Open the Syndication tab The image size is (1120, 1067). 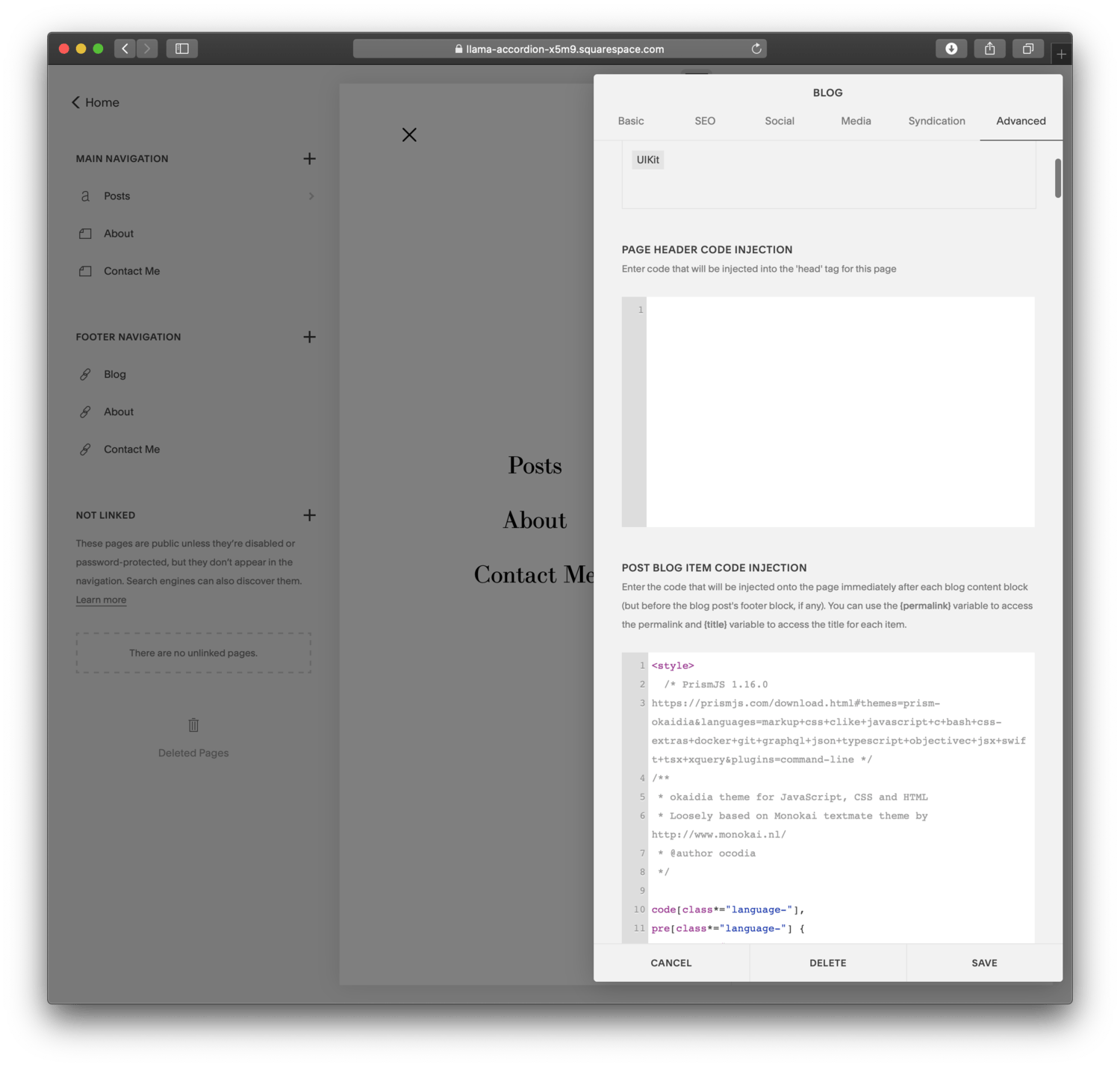936,120
